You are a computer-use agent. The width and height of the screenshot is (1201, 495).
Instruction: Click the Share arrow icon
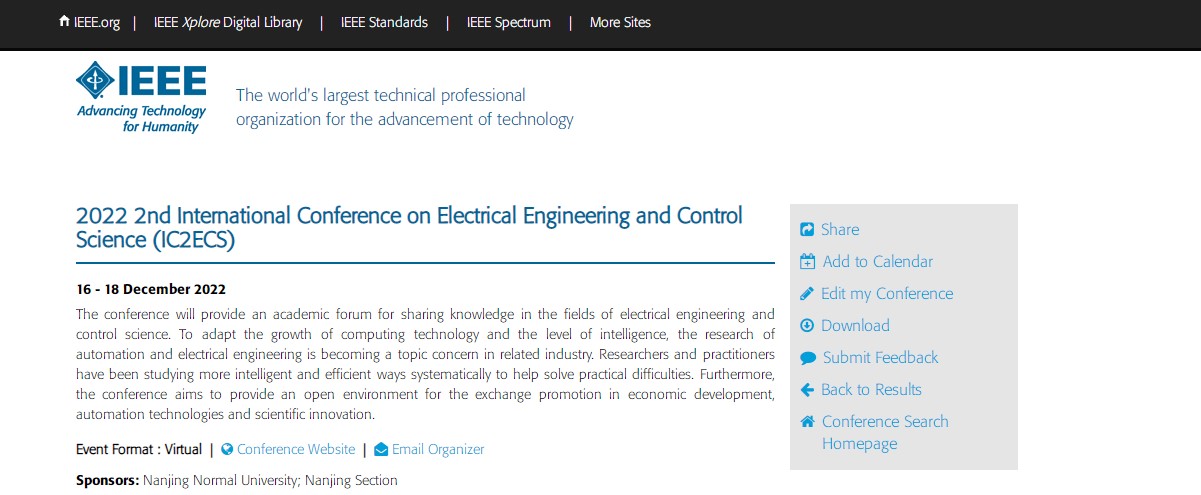808,230
